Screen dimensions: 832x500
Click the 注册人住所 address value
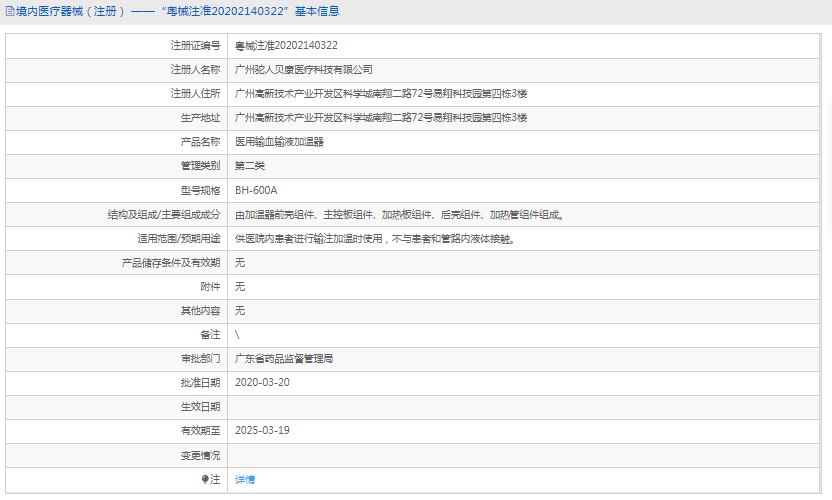(381, 94)
